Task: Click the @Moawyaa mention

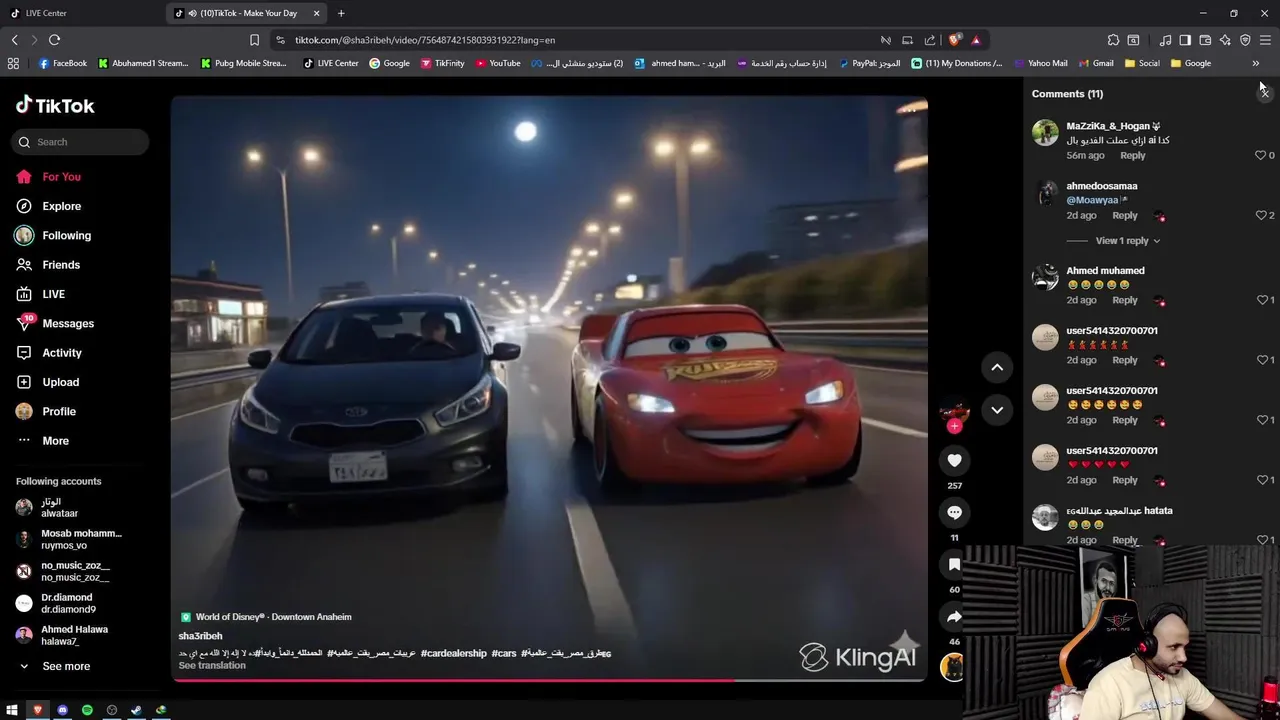Action: tap(1092, 200)
